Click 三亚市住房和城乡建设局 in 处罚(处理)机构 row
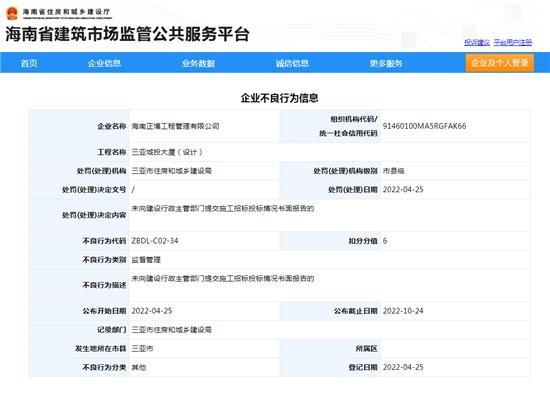This screenshot has width=550, height=396. [x=172, y=171]
